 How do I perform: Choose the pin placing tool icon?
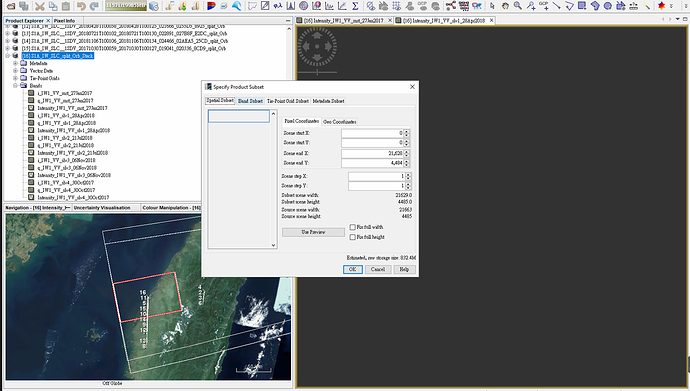click(531, 6)
